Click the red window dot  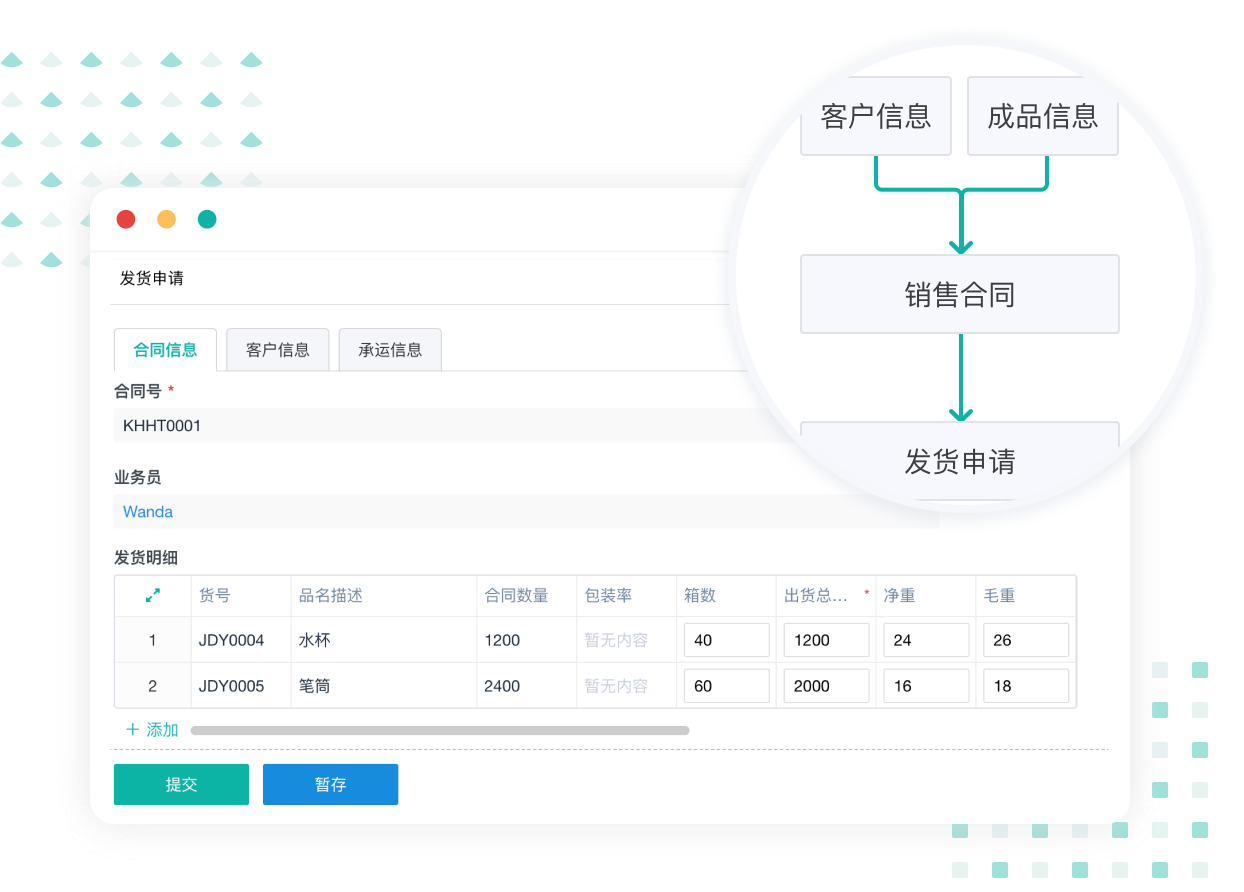click(x=126, y=219)
